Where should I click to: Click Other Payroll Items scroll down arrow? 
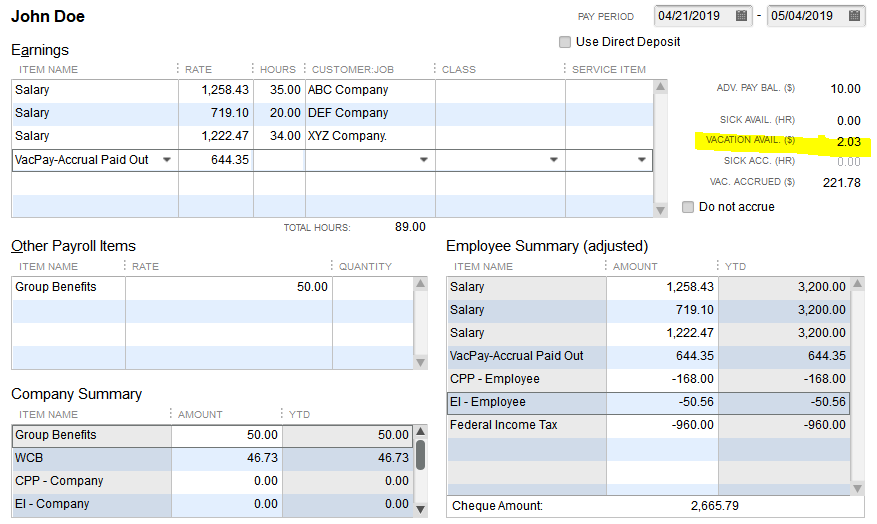pos(420,362)
